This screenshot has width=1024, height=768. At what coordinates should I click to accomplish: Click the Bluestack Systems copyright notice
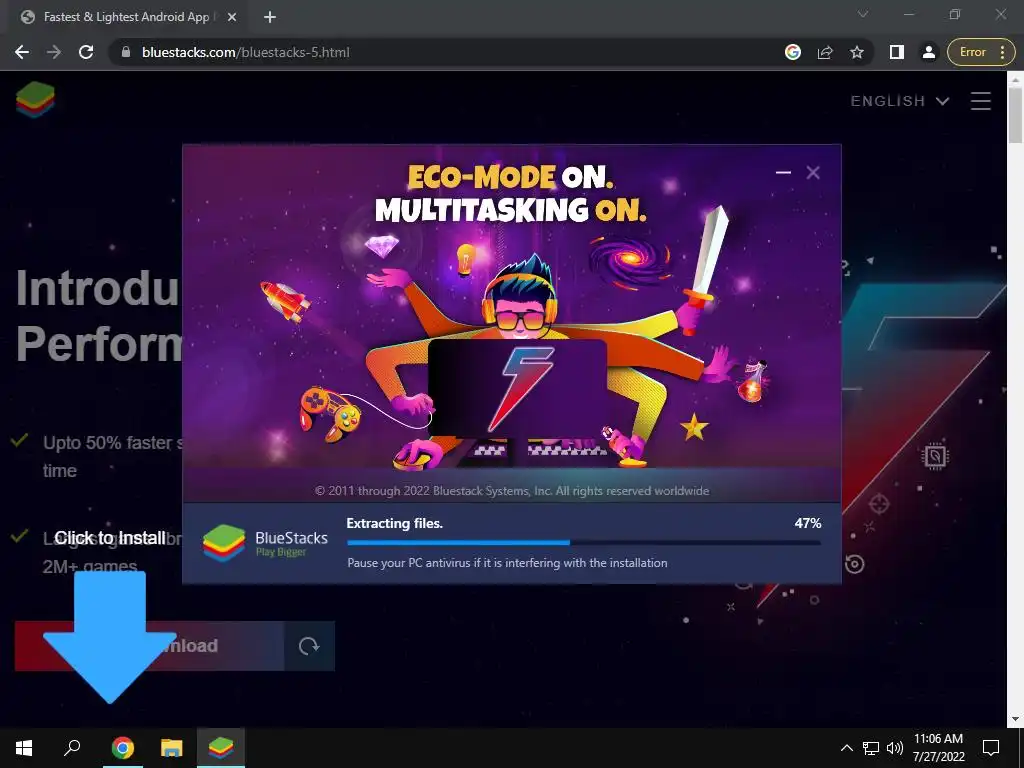click(x=512, y=490)
